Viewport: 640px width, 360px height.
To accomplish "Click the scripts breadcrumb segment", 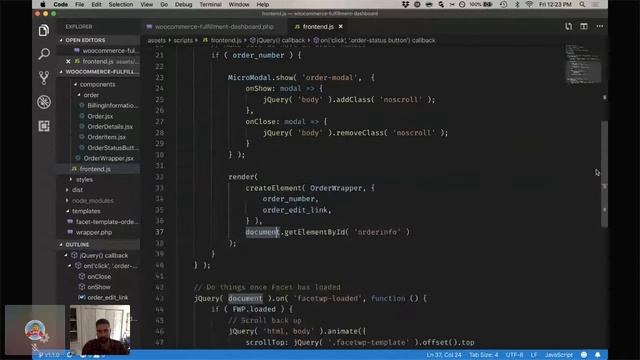I will (183, 40).
